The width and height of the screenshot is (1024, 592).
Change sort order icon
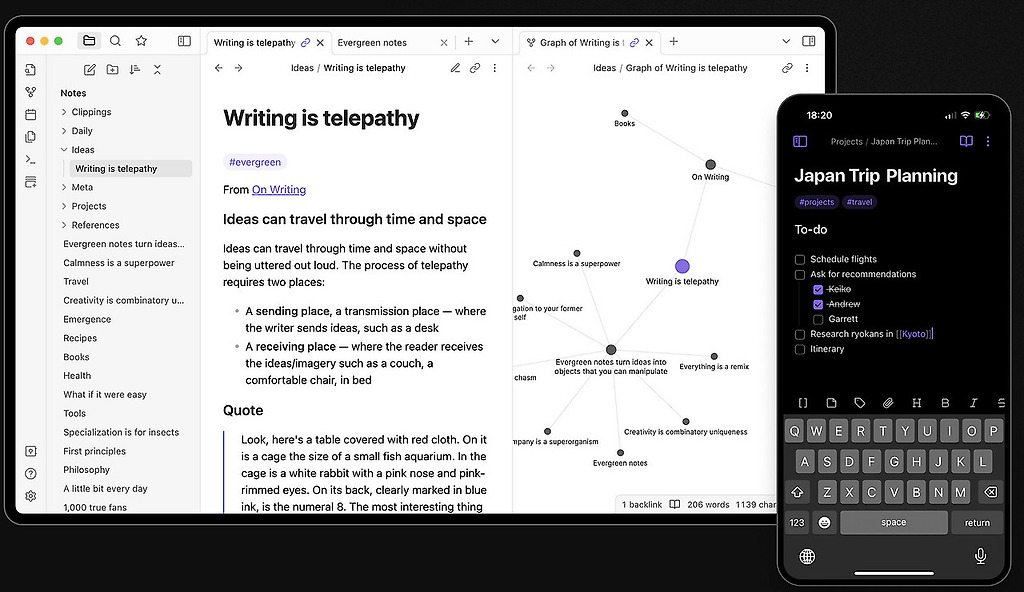[x=135, y=69]
